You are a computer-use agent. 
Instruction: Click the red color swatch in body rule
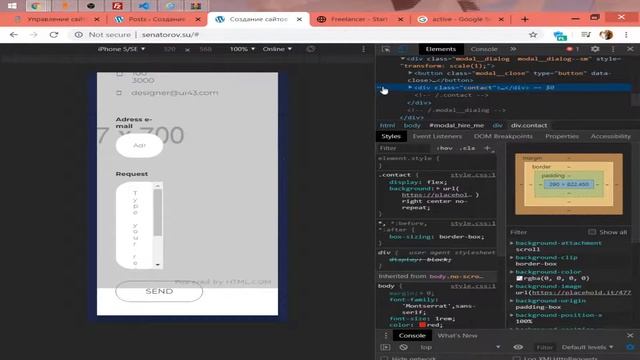422,325
